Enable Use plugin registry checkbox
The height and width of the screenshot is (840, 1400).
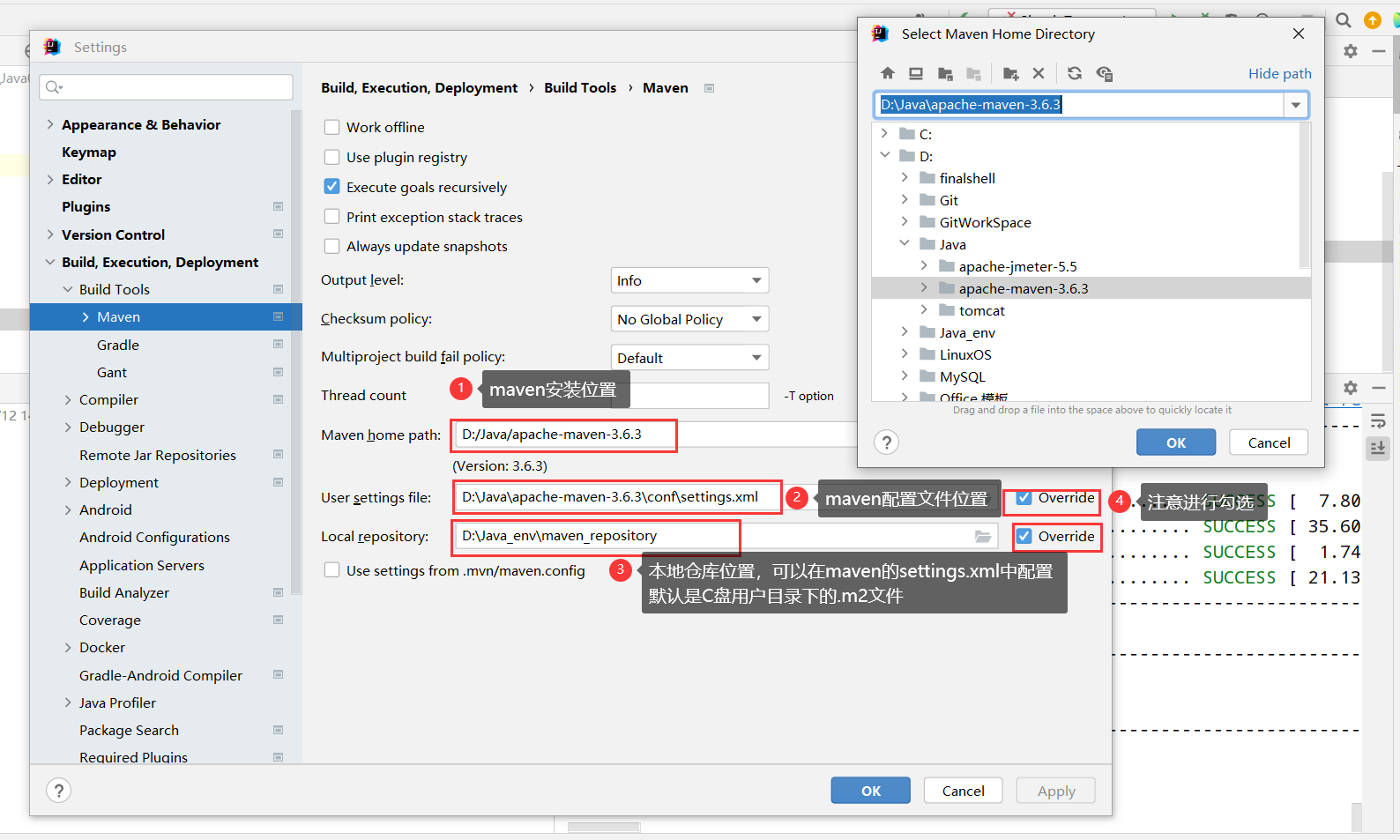click(331, 157)
